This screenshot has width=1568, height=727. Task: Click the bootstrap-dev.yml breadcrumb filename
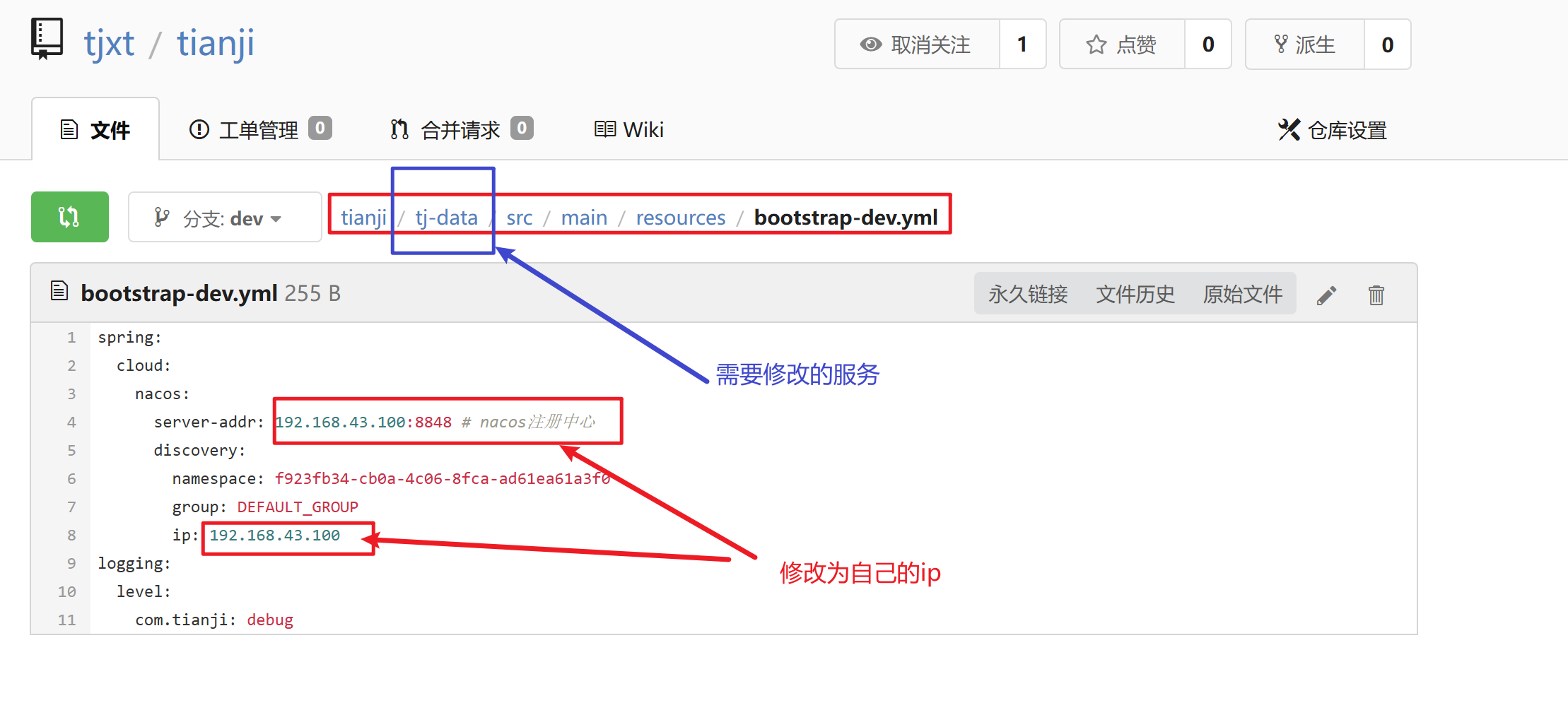[846, 218]
